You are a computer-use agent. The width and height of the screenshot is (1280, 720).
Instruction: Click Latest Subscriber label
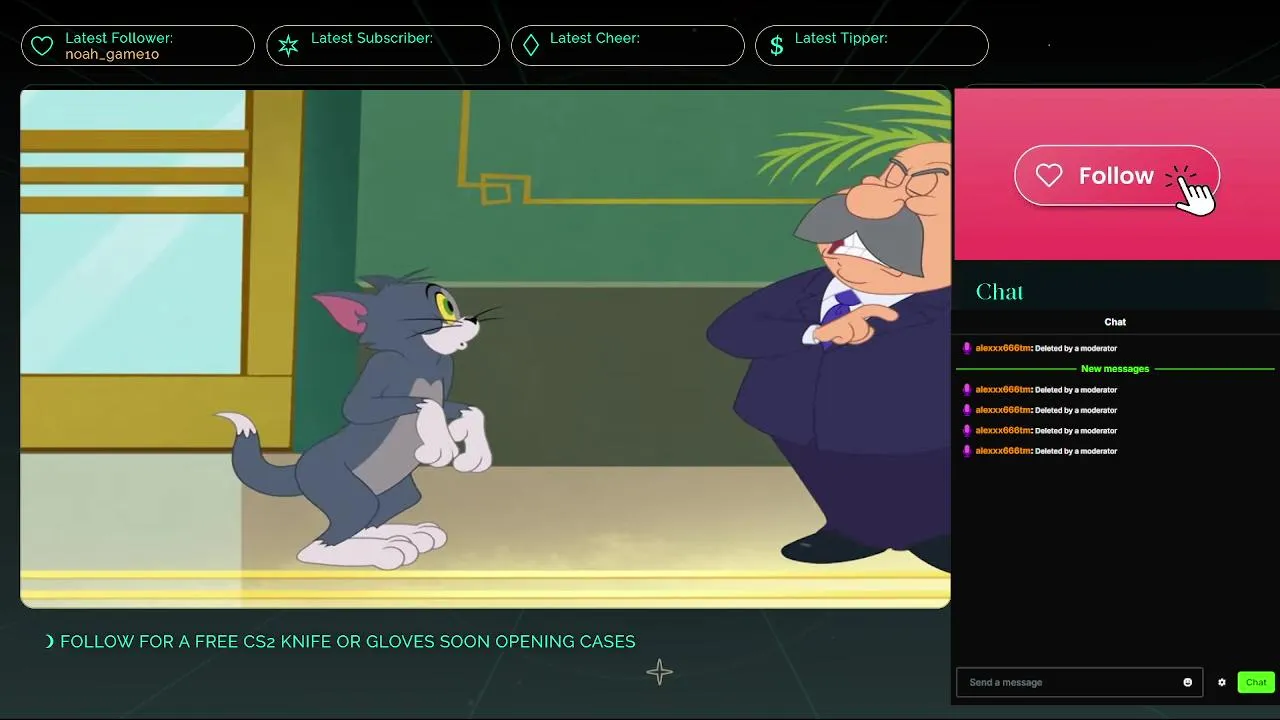coord(372,38)
